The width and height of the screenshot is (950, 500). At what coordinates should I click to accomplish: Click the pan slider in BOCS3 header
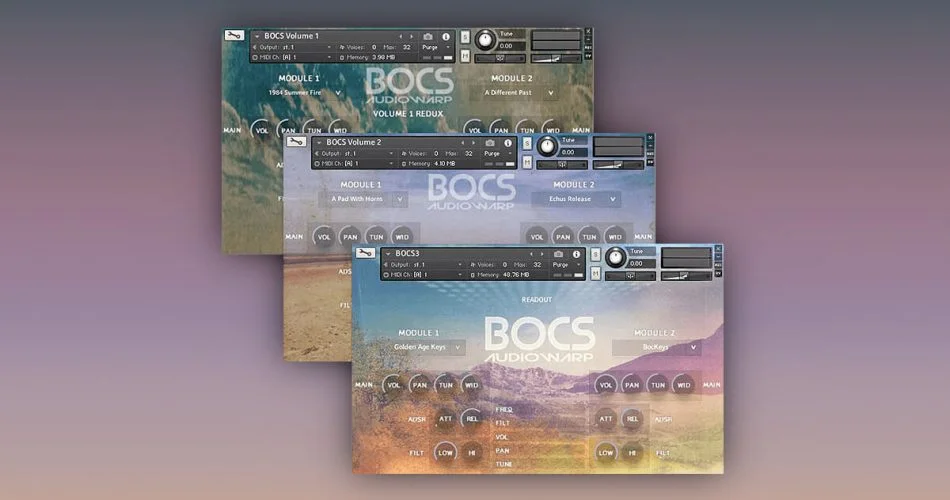point(630,276)
